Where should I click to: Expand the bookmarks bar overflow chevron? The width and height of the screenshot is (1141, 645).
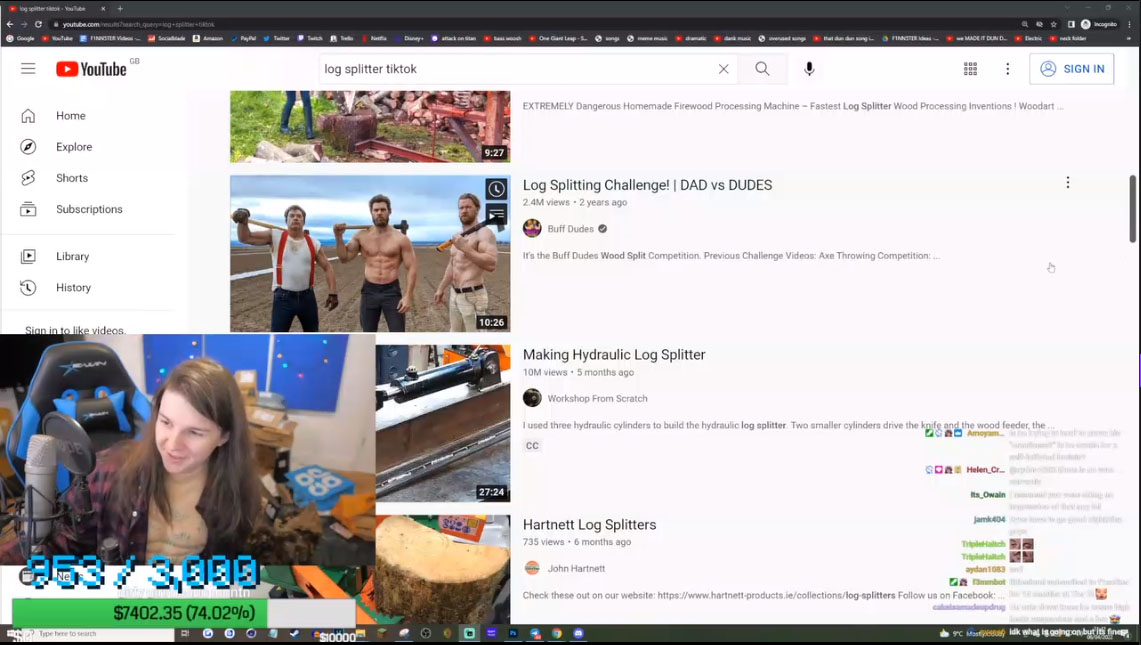point(1129,38)
